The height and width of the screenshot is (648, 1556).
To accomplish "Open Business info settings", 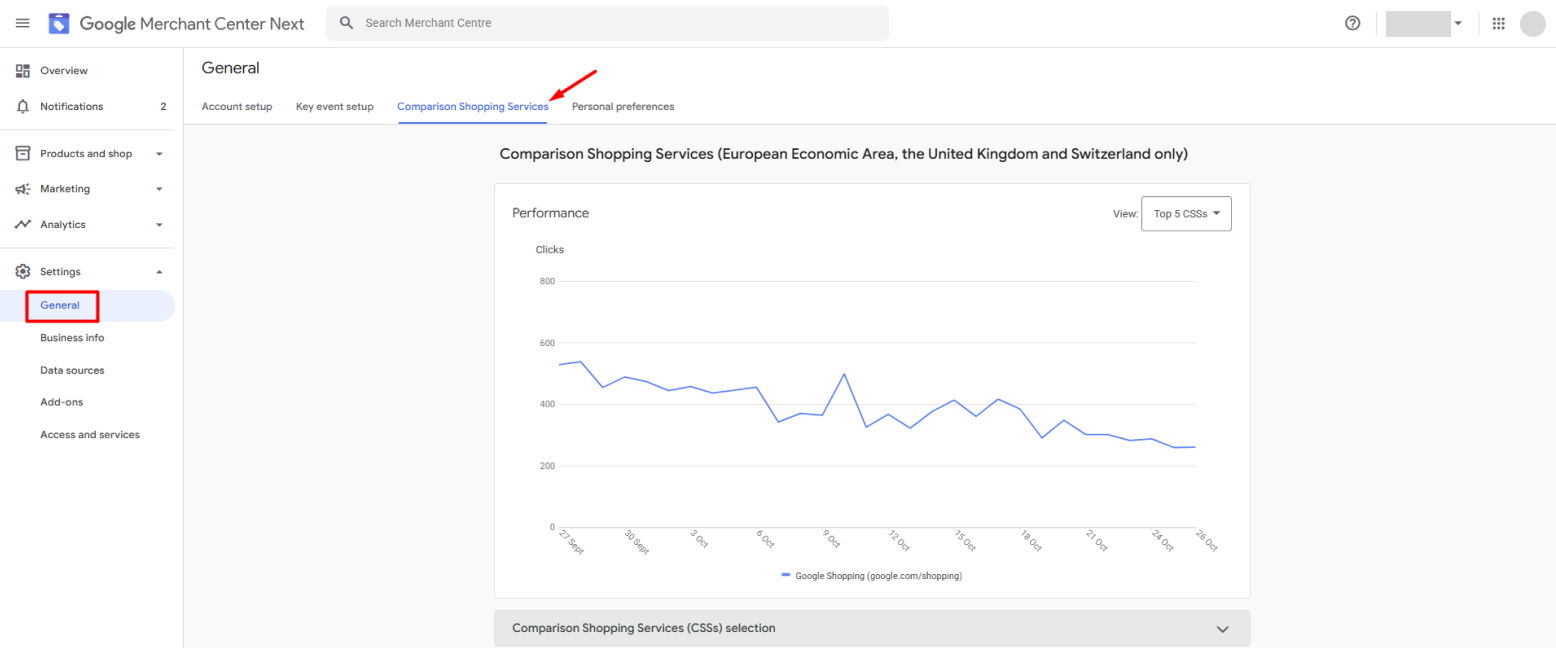I will (x=72, y=338).
